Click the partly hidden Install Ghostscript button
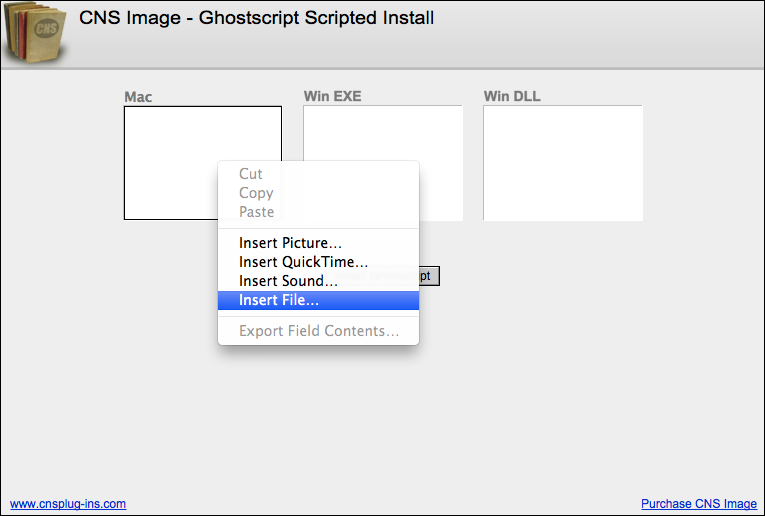 (429, 276)
